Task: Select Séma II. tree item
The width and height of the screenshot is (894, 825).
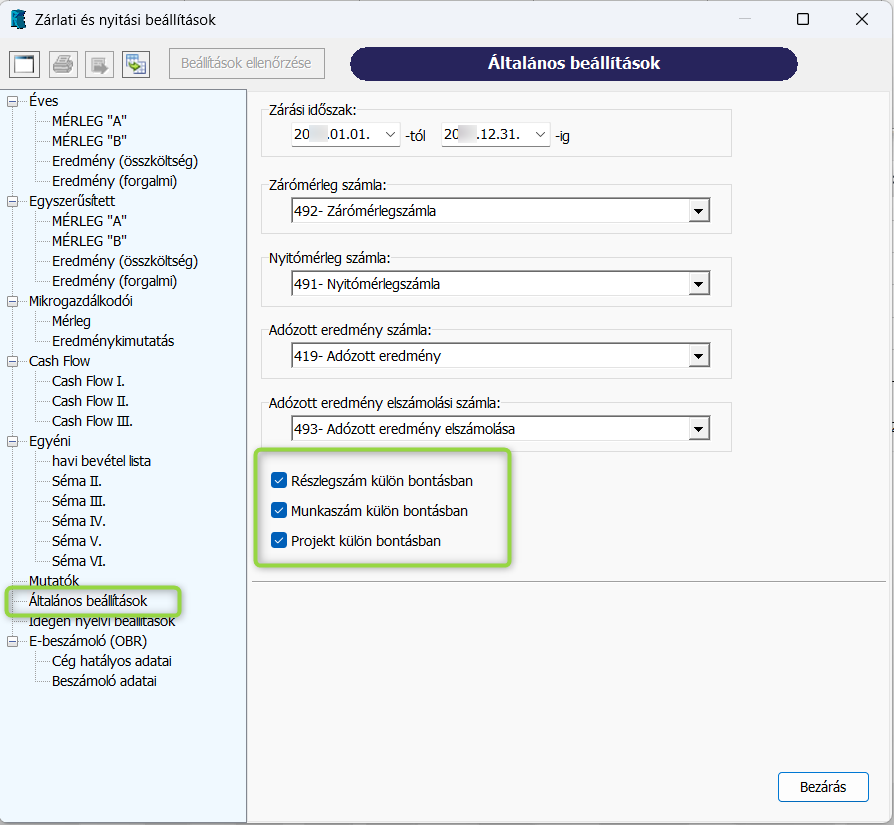Action: coord(77,481)
